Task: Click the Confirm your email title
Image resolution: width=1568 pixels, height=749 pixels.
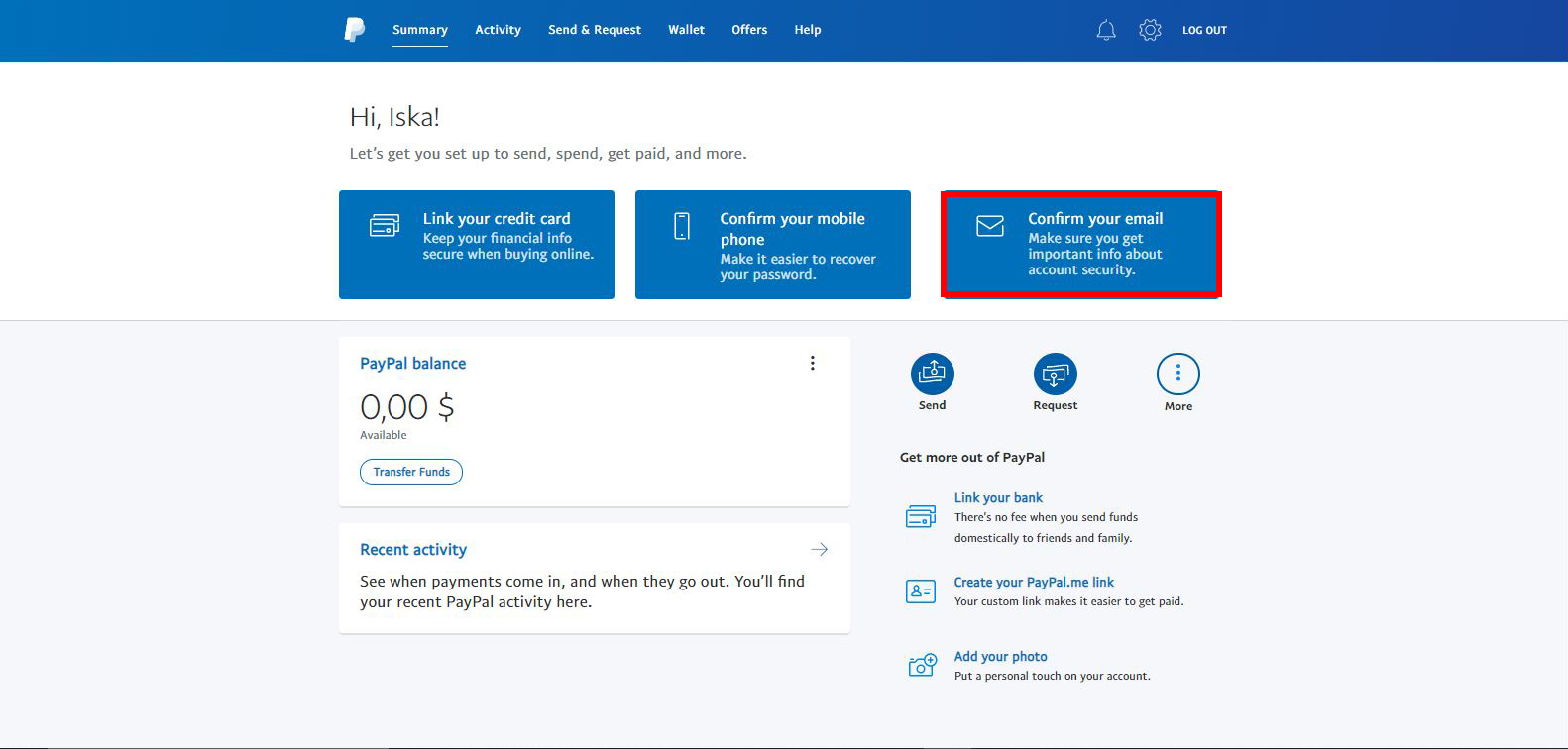Action: [1095, 219]
